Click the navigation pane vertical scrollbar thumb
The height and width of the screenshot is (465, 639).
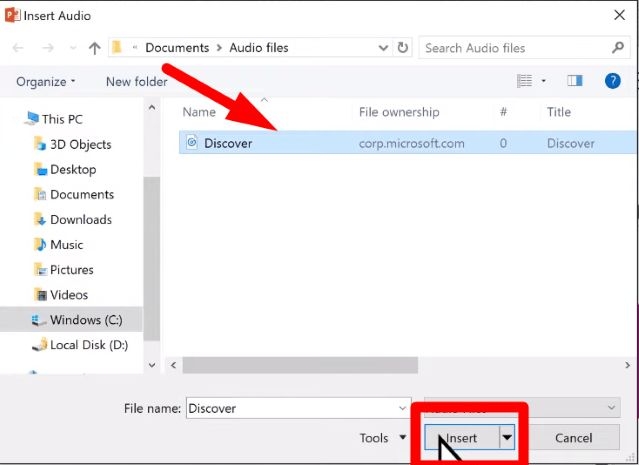click(152, 259)
